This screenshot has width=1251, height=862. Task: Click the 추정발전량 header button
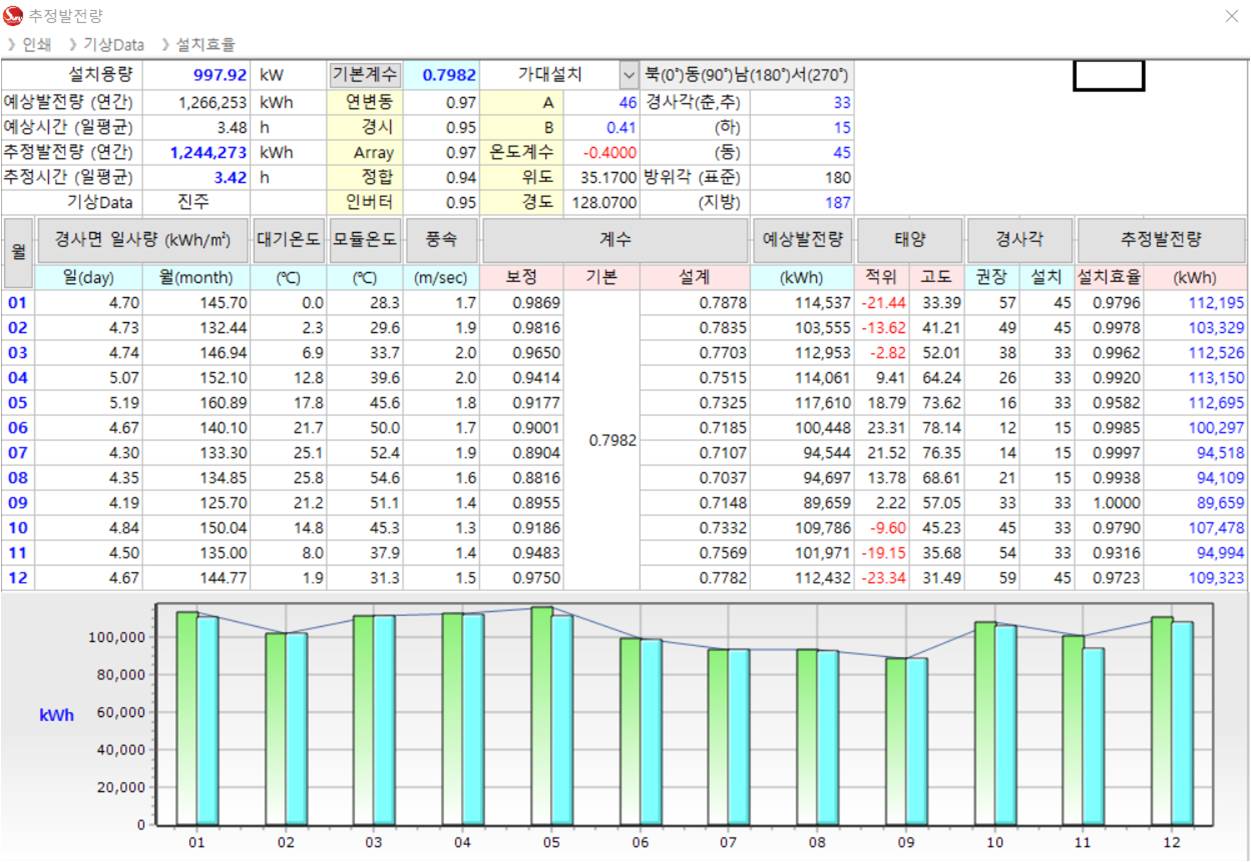tap(1162, 240)
